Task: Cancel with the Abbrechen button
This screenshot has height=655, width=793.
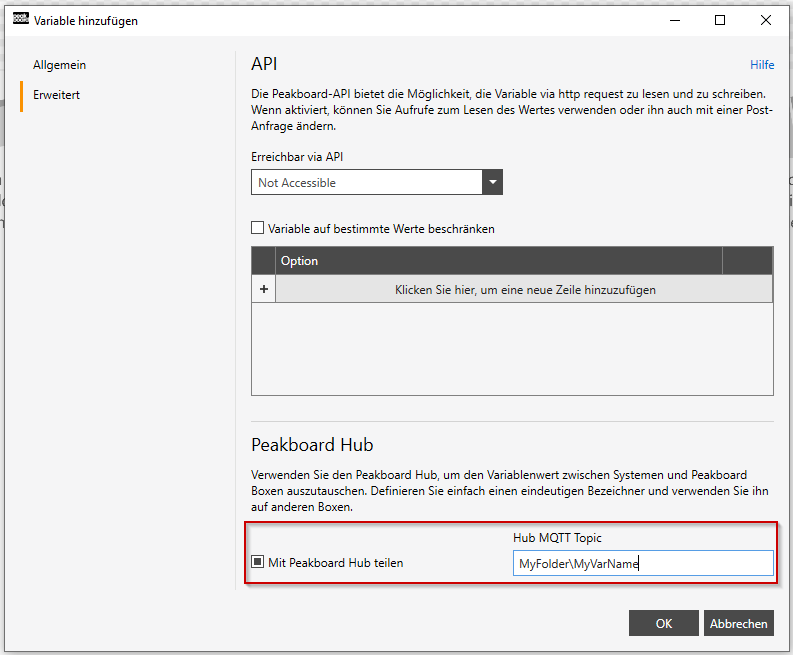Action: click(x=738, y=623)
